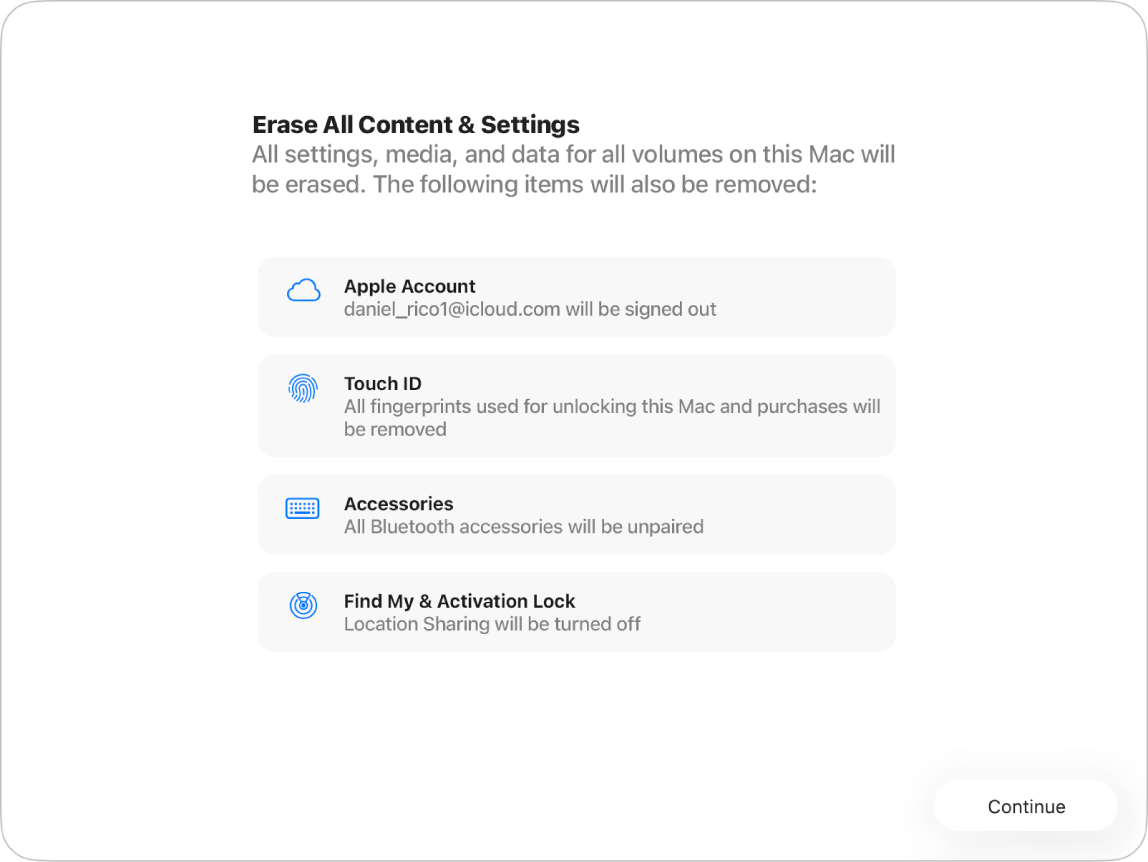Click the Touch ID fingerprint icon
Screen dimensions: 1148x862
(x=303, y=386)
